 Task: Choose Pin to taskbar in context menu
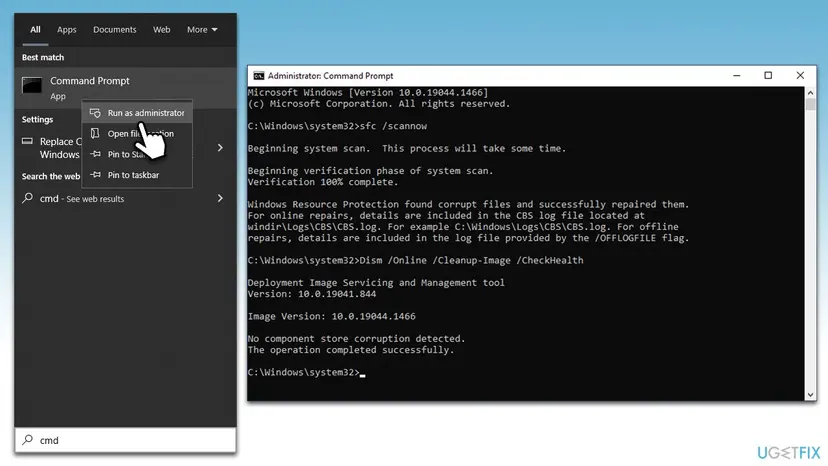137,175
